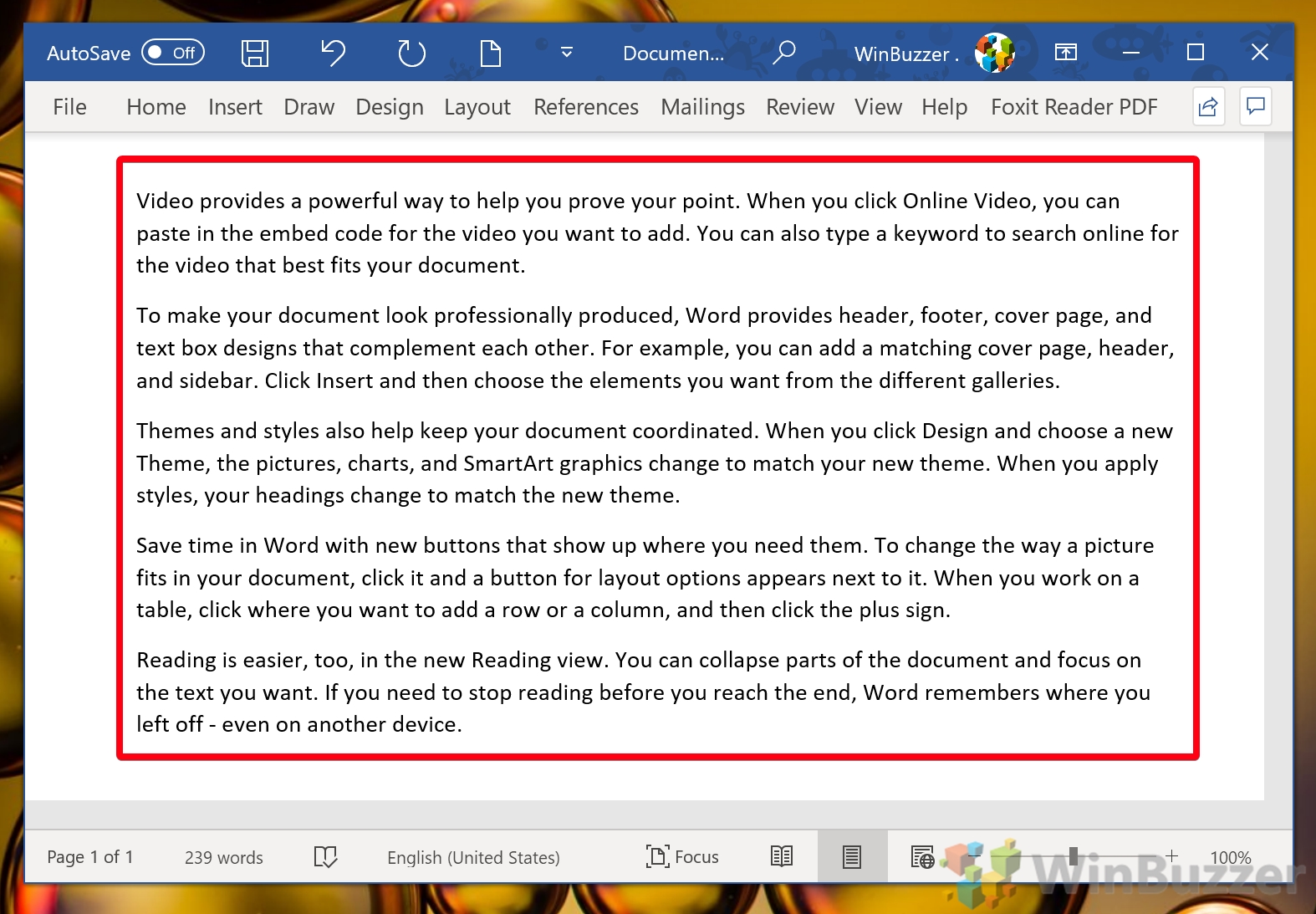
Task: Open the Insert tab
Action: point(235,107)
